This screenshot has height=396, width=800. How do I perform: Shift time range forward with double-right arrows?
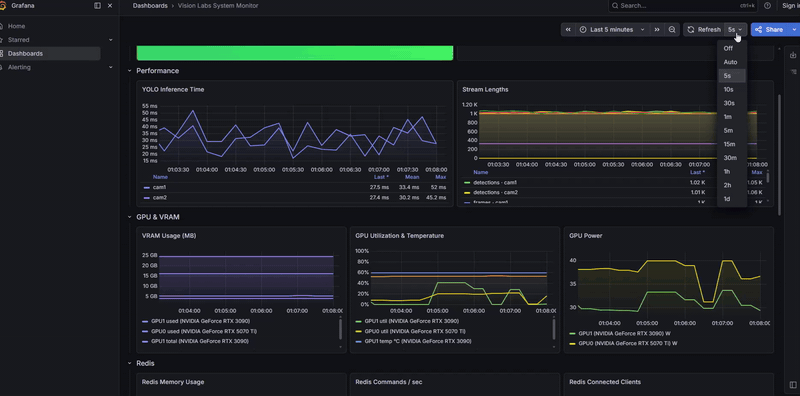point(657,30)
